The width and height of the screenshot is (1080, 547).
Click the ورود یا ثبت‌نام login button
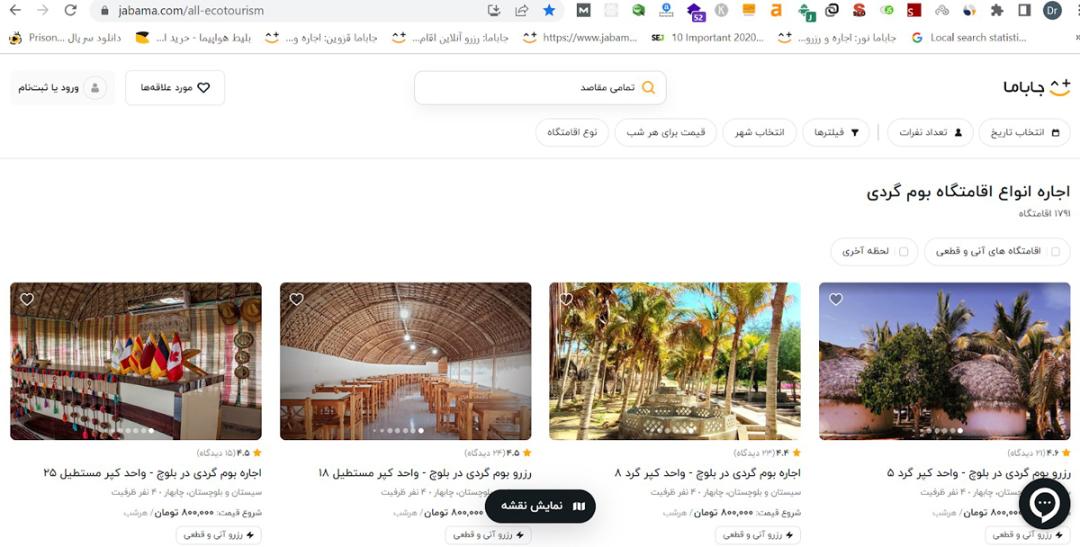click(x=62, y=87)
